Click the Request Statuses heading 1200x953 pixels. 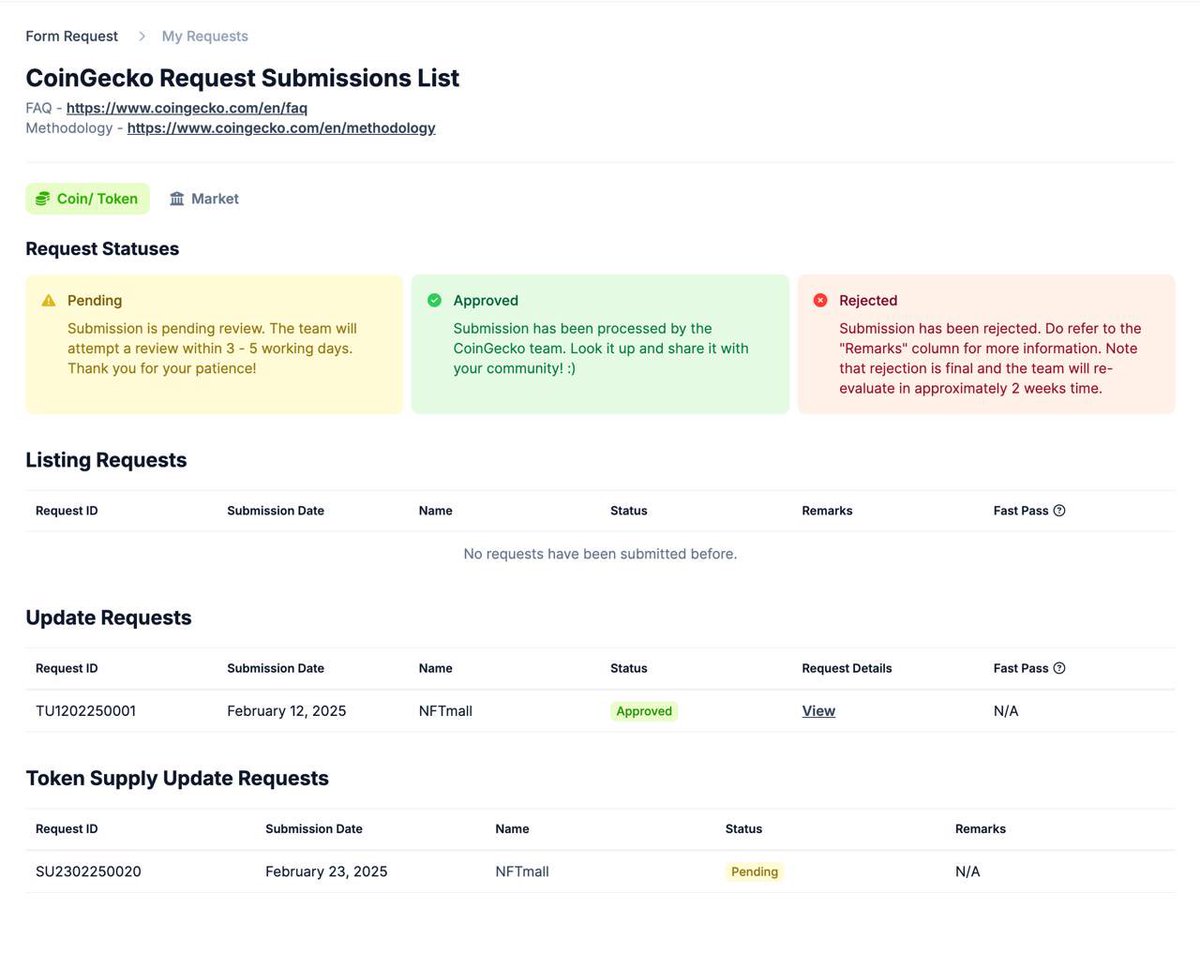click(x=102, y=248)
